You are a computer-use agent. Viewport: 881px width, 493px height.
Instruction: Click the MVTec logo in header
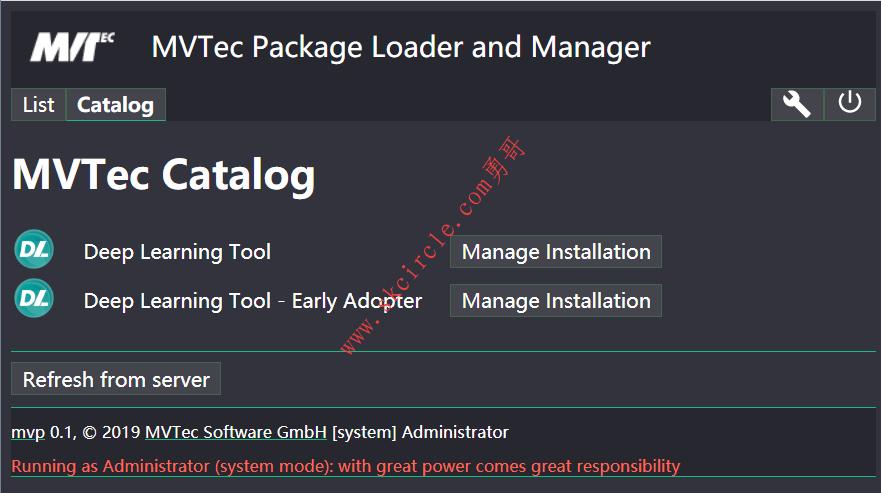tap(72, 47)
